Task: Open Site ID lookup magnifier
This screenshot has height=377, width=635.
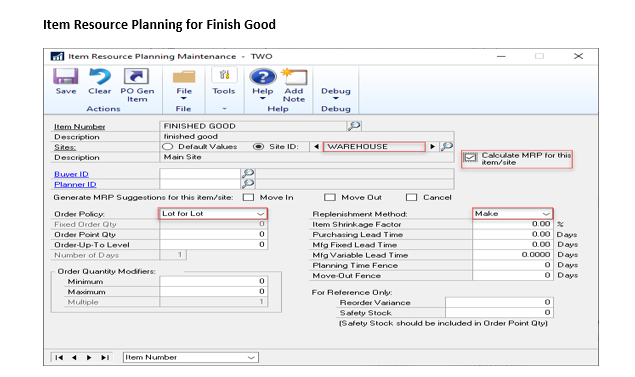Action: [x=447, y=147]
